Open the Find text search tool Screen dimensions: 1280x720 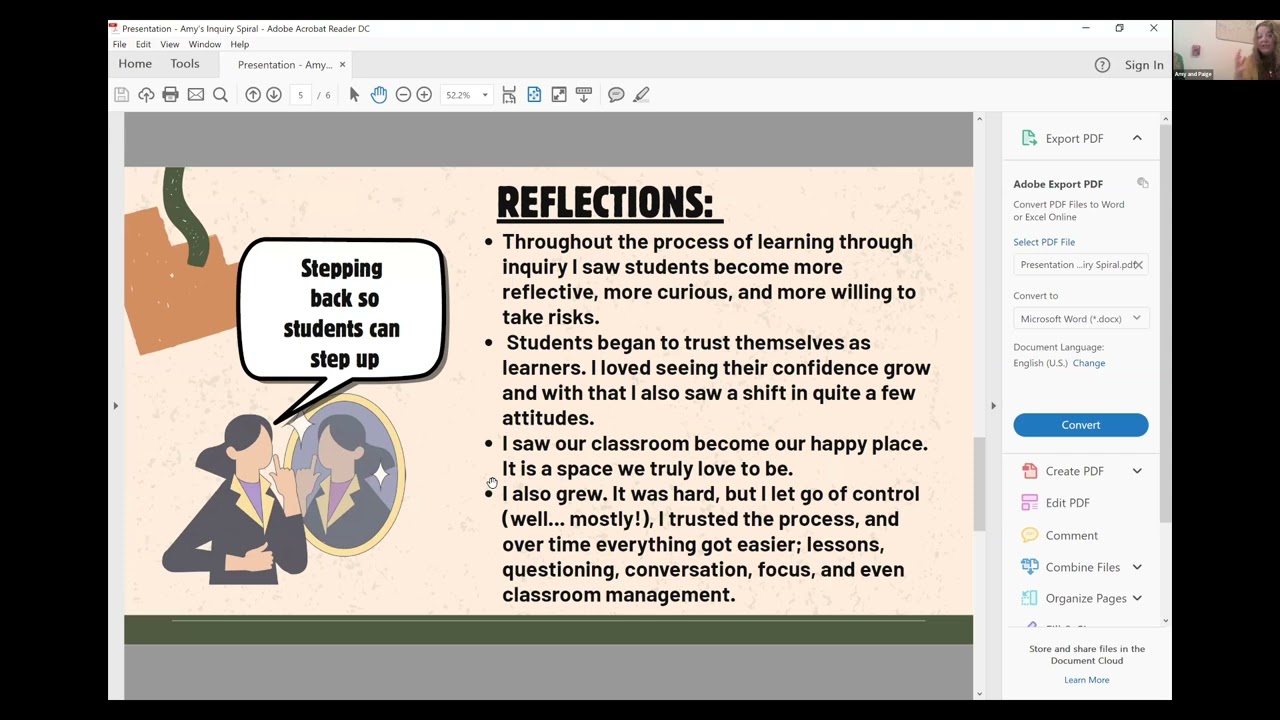pyautogui.click(x=221, y=95)
